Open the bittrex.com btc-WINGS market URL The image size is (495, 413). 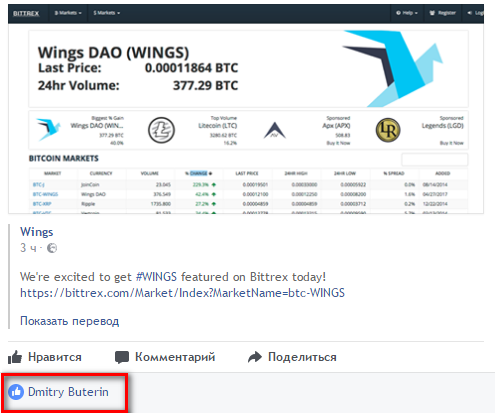(x=182, y=293)
